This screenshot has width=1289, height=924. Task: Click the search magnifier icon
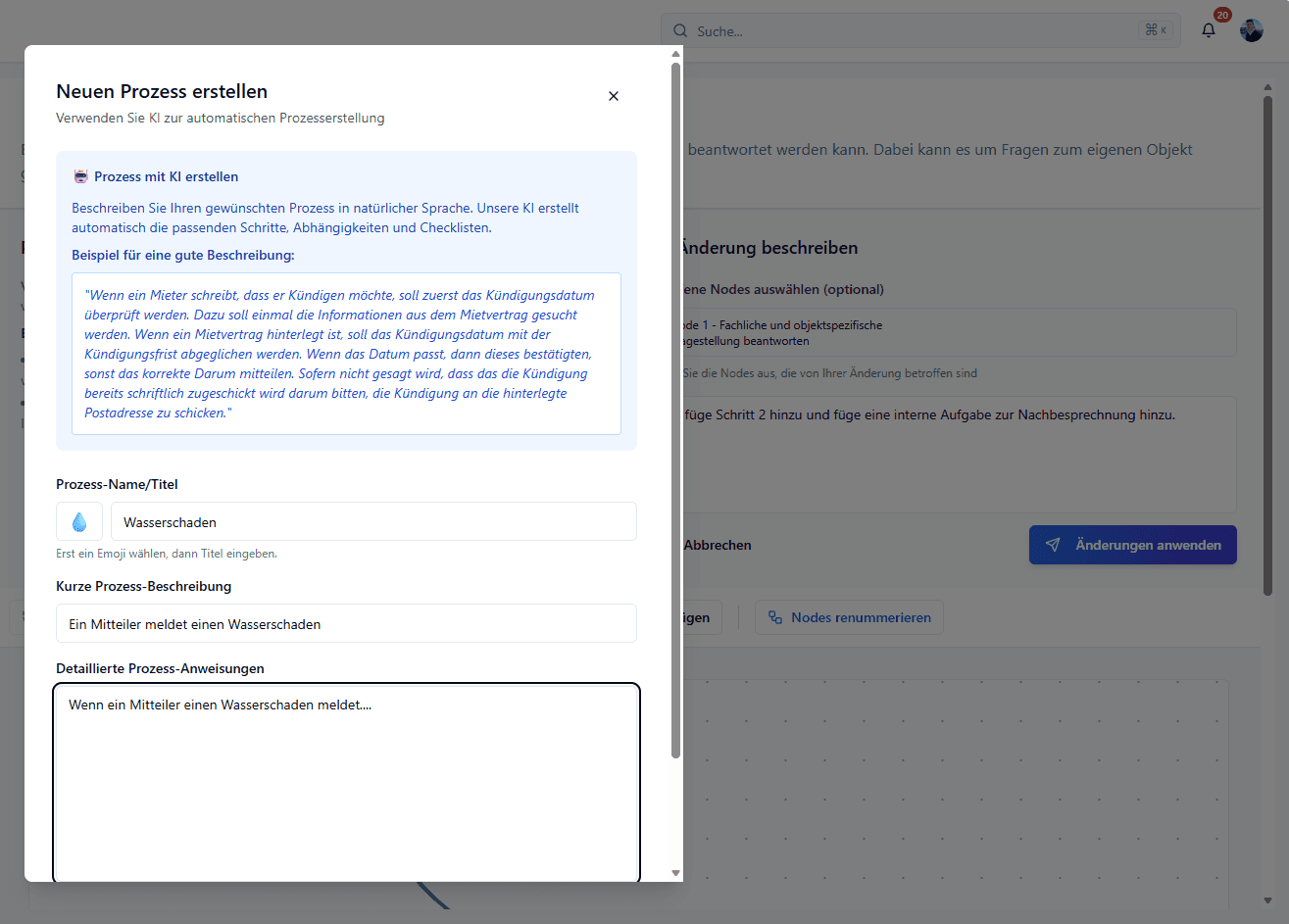[x=680, y=31]
